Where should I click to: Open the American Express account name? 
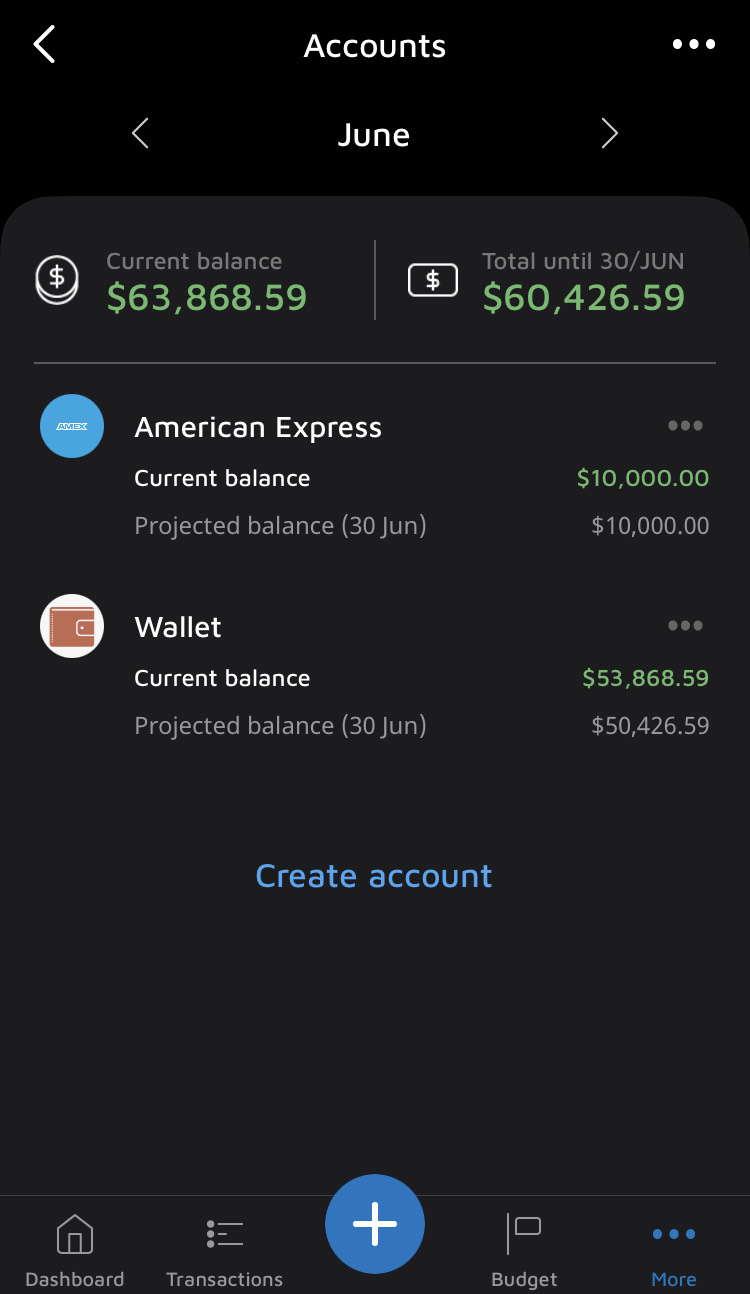coord(258,428)
